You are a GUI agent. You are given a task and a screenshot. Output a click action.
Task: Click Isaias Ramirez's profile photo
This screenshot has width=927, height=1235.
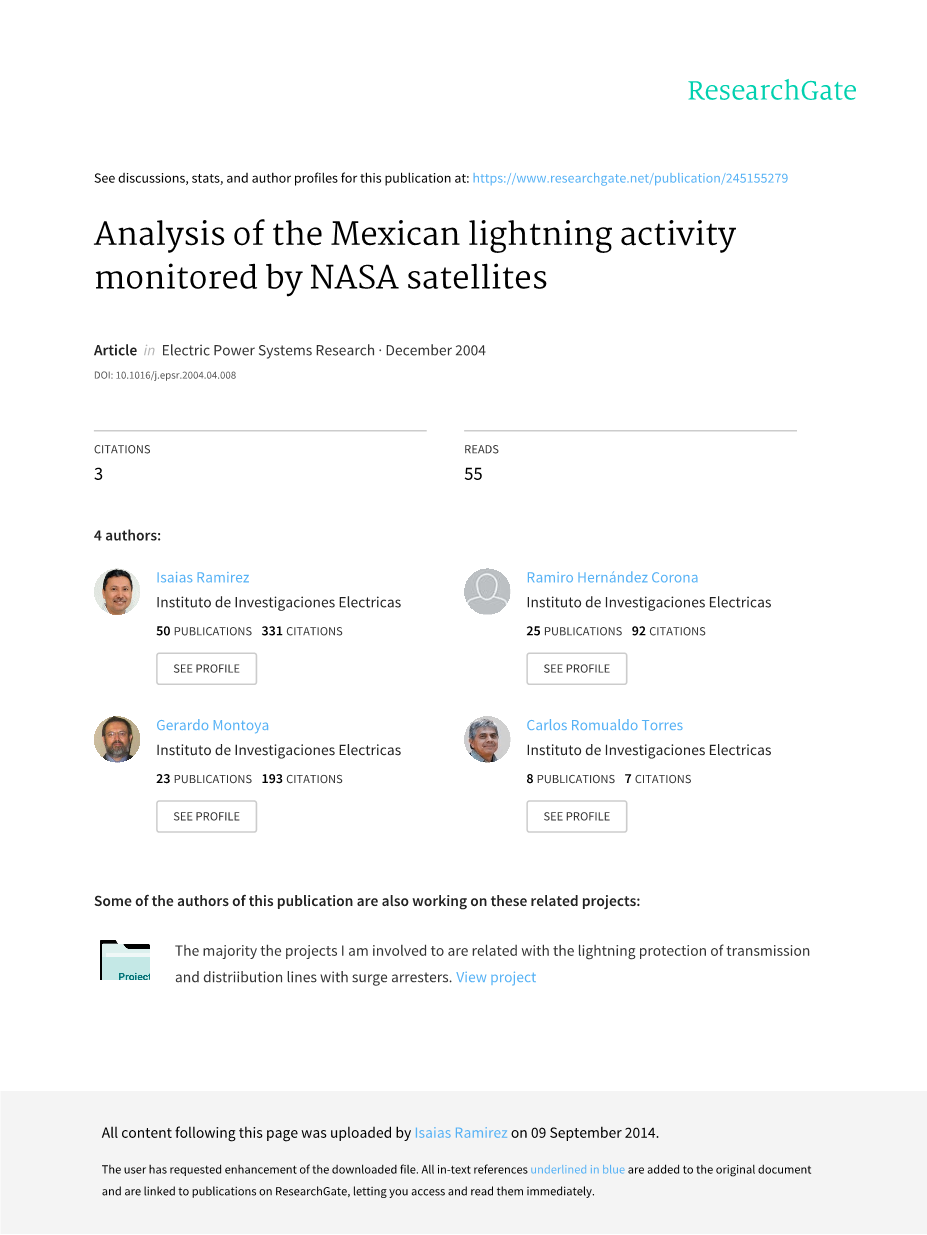point(117,592)
